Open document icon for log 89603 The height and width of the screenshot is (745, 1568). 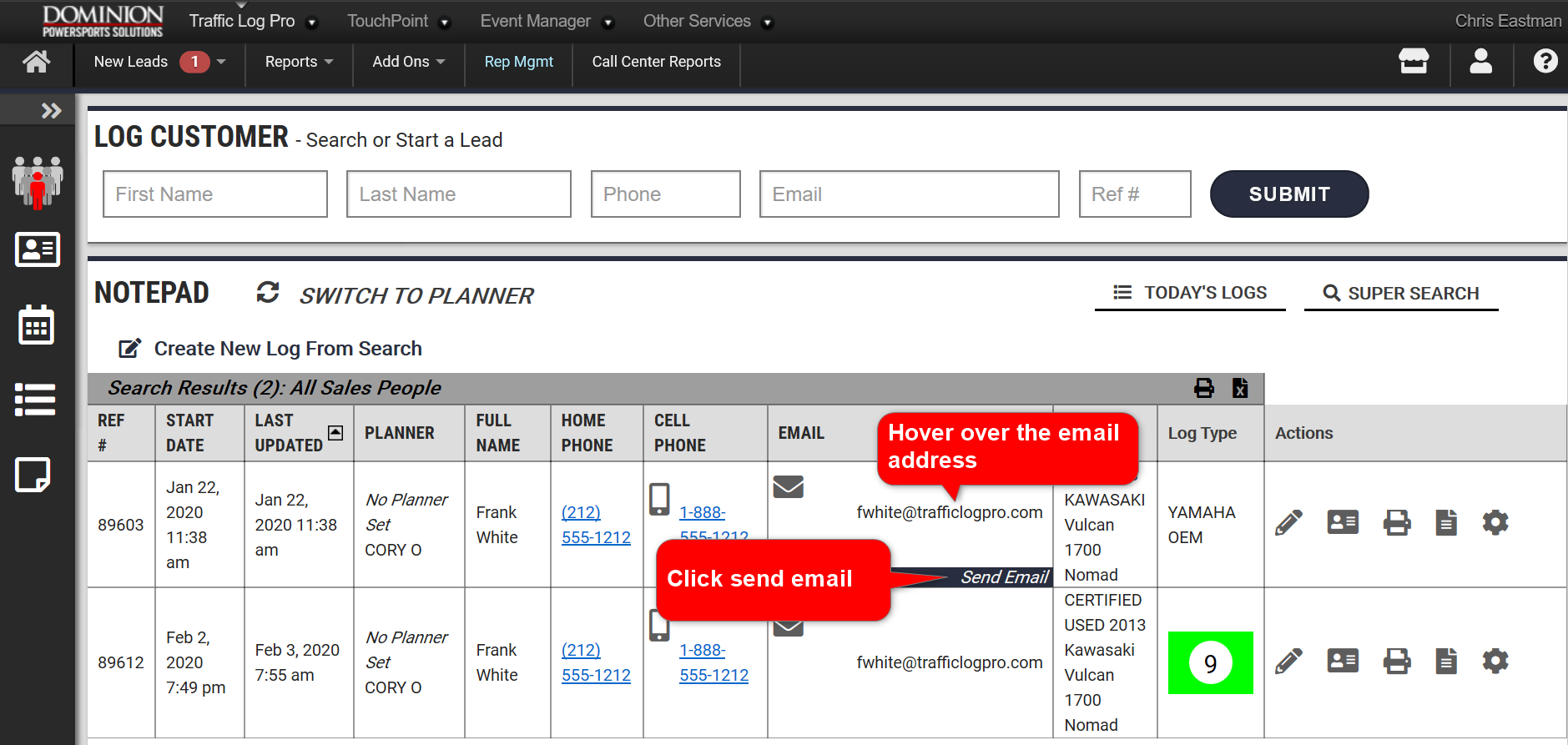pos(1446,523)
